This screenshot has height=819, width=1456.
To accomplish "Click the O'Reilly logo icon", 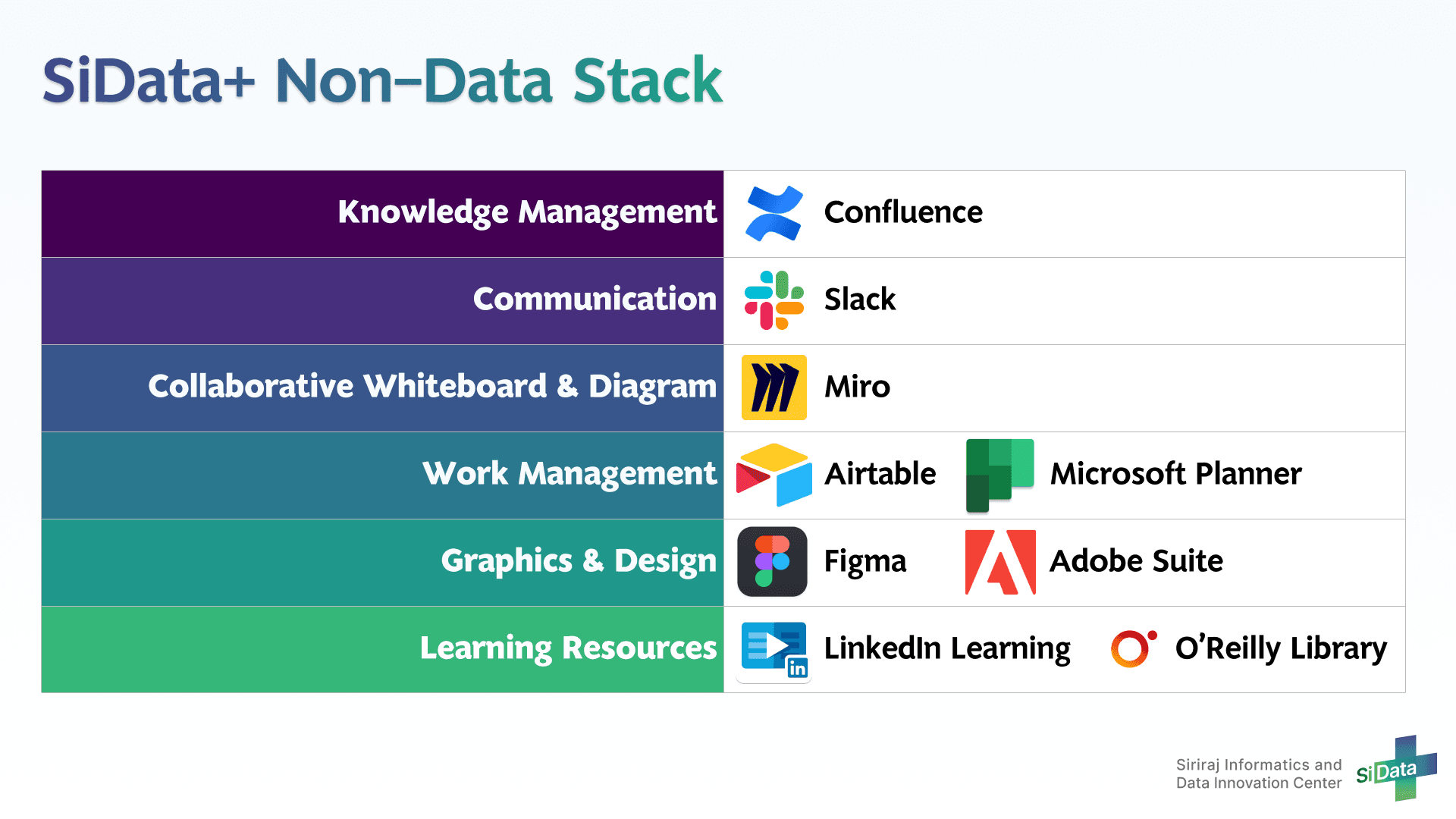I will click(1133, 649).
